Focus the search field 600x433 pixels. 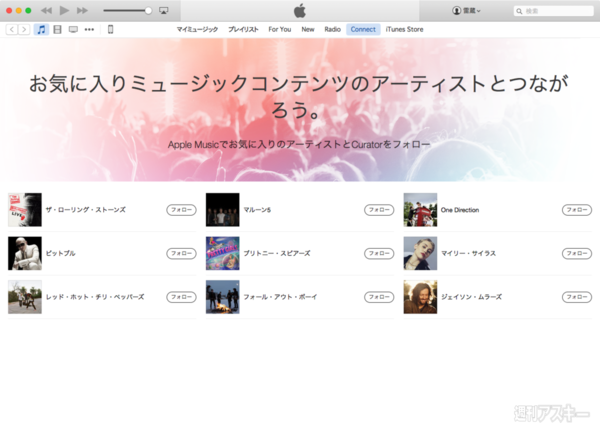[553, 11]
